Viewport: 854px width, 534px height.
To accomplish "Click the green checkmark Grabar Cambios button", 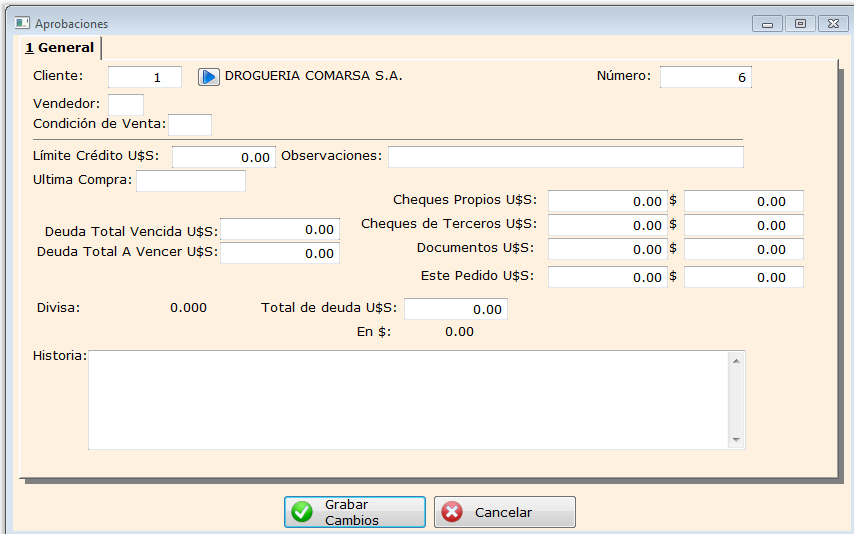I will [x=355, y=512].
